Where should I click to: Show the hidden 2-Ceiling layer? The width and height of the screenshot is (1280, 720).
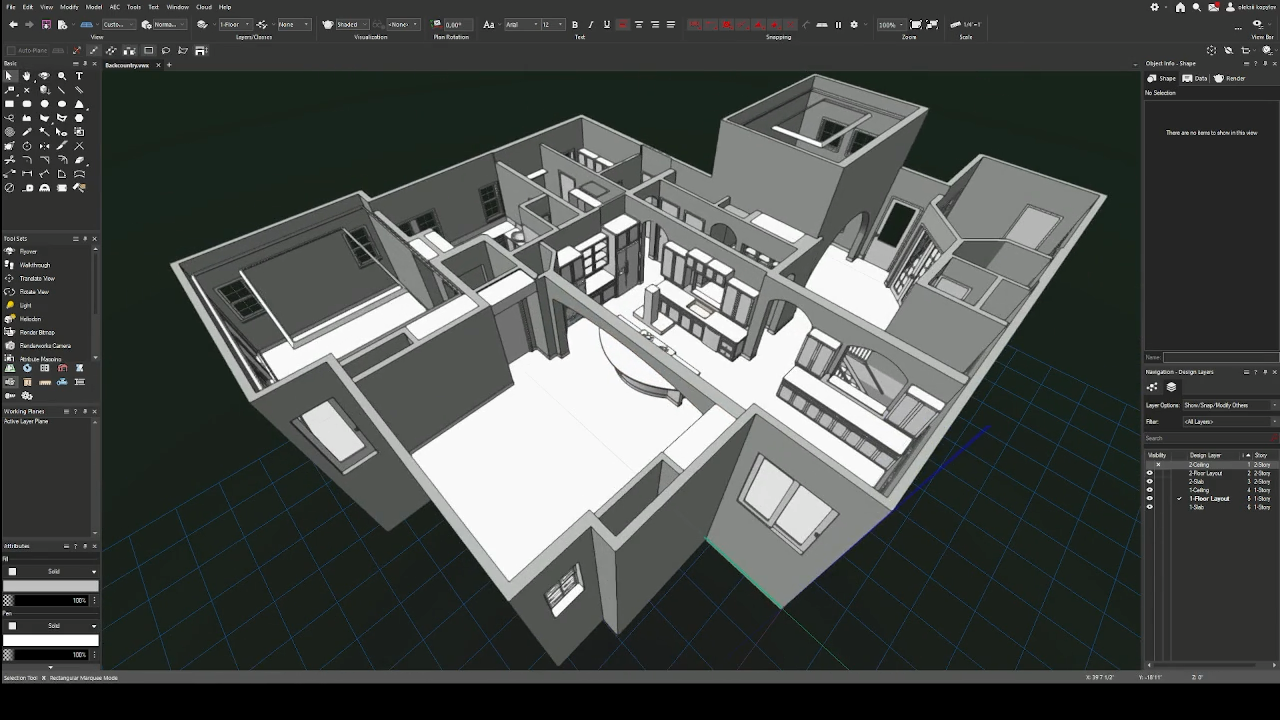click(1157, 464)
